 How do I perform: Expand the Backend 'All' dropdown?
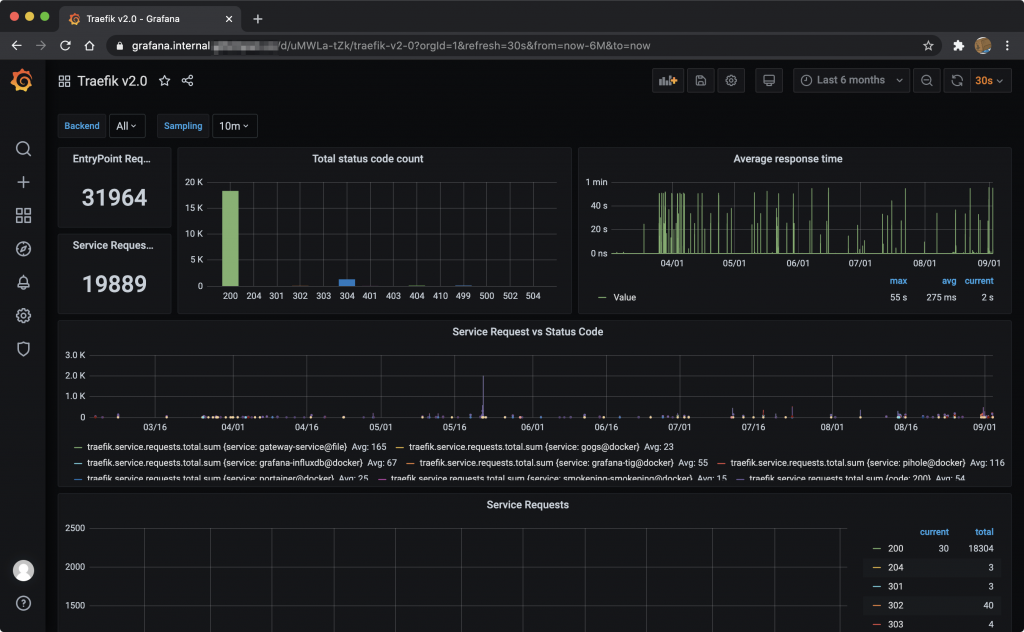[x=127, y=126]
